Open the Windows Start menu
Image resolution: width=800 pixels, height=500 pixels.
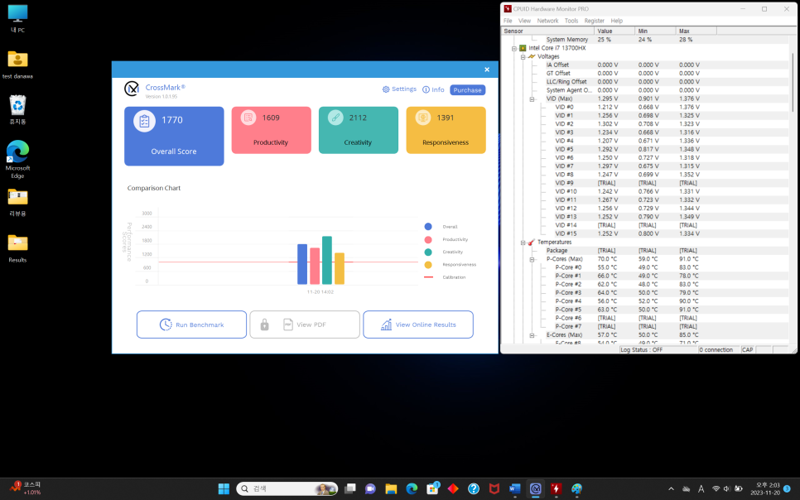coord(223,489)
